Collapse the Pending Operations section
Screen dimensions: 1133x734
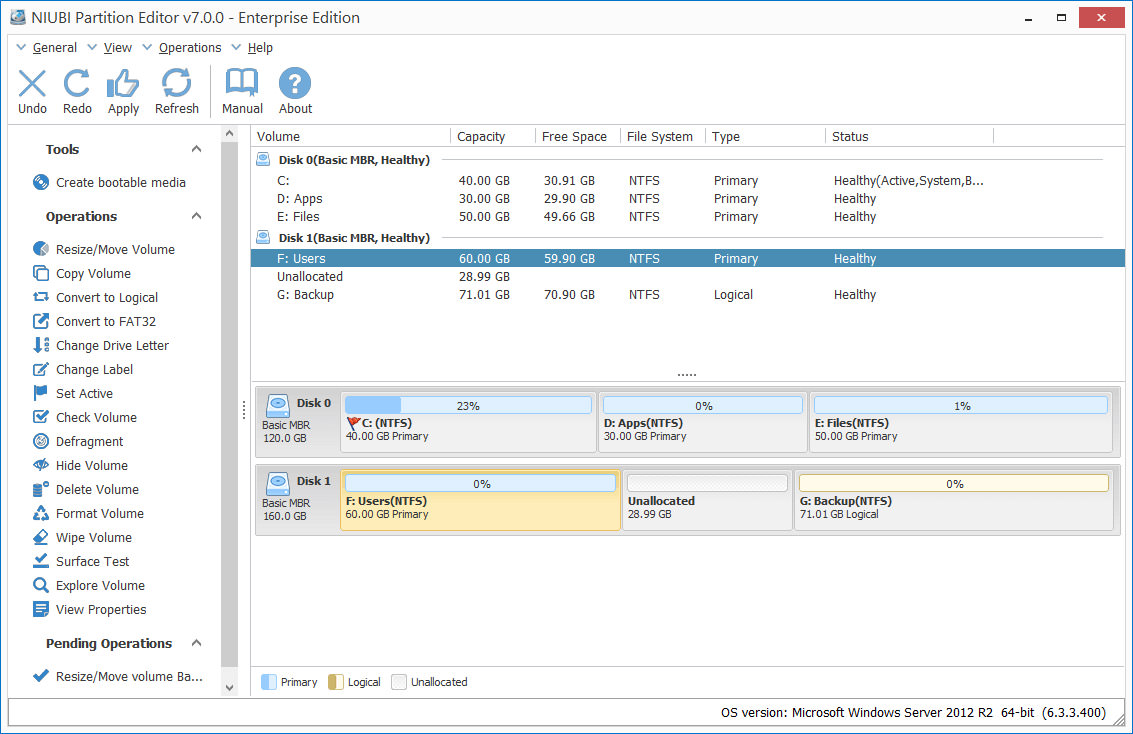coord(196,643)
